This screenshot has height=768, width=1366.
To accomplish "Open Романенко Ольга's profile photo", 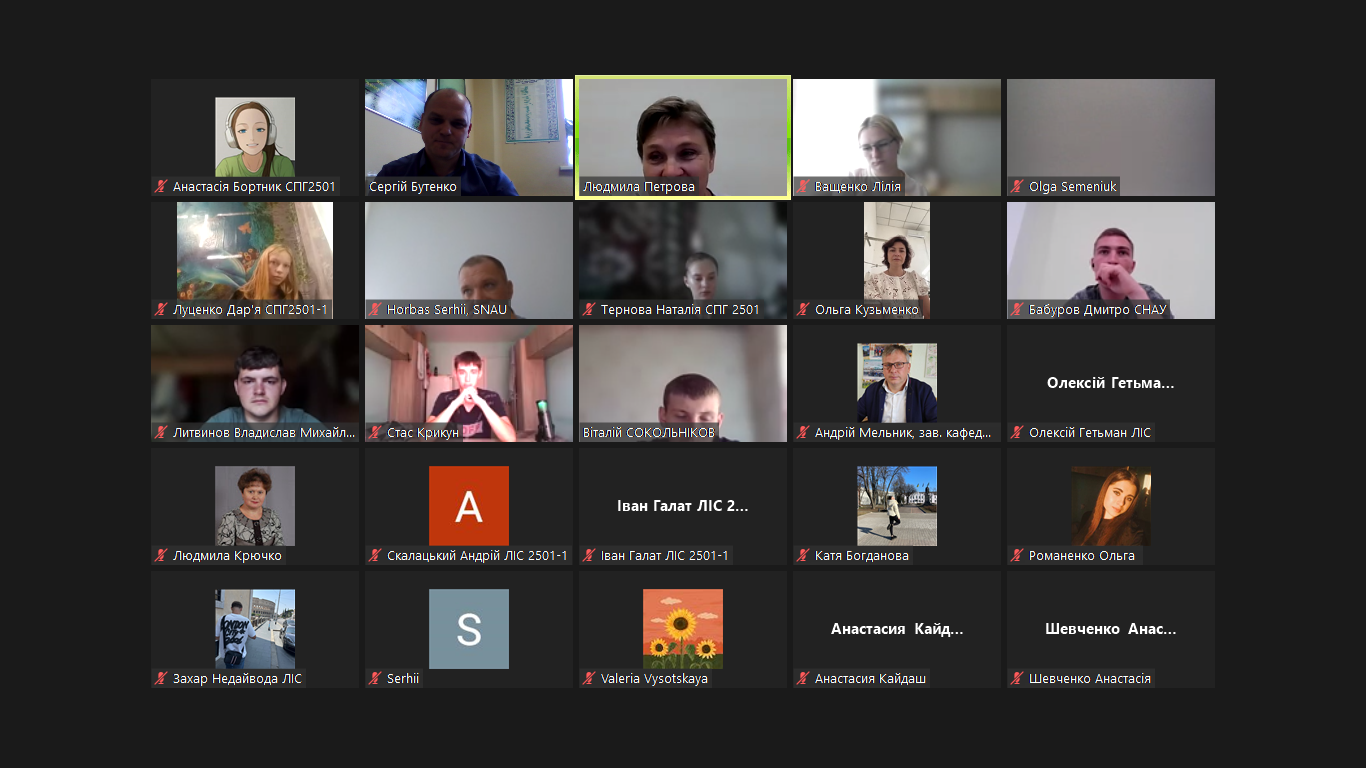I will click(1111, 506).
